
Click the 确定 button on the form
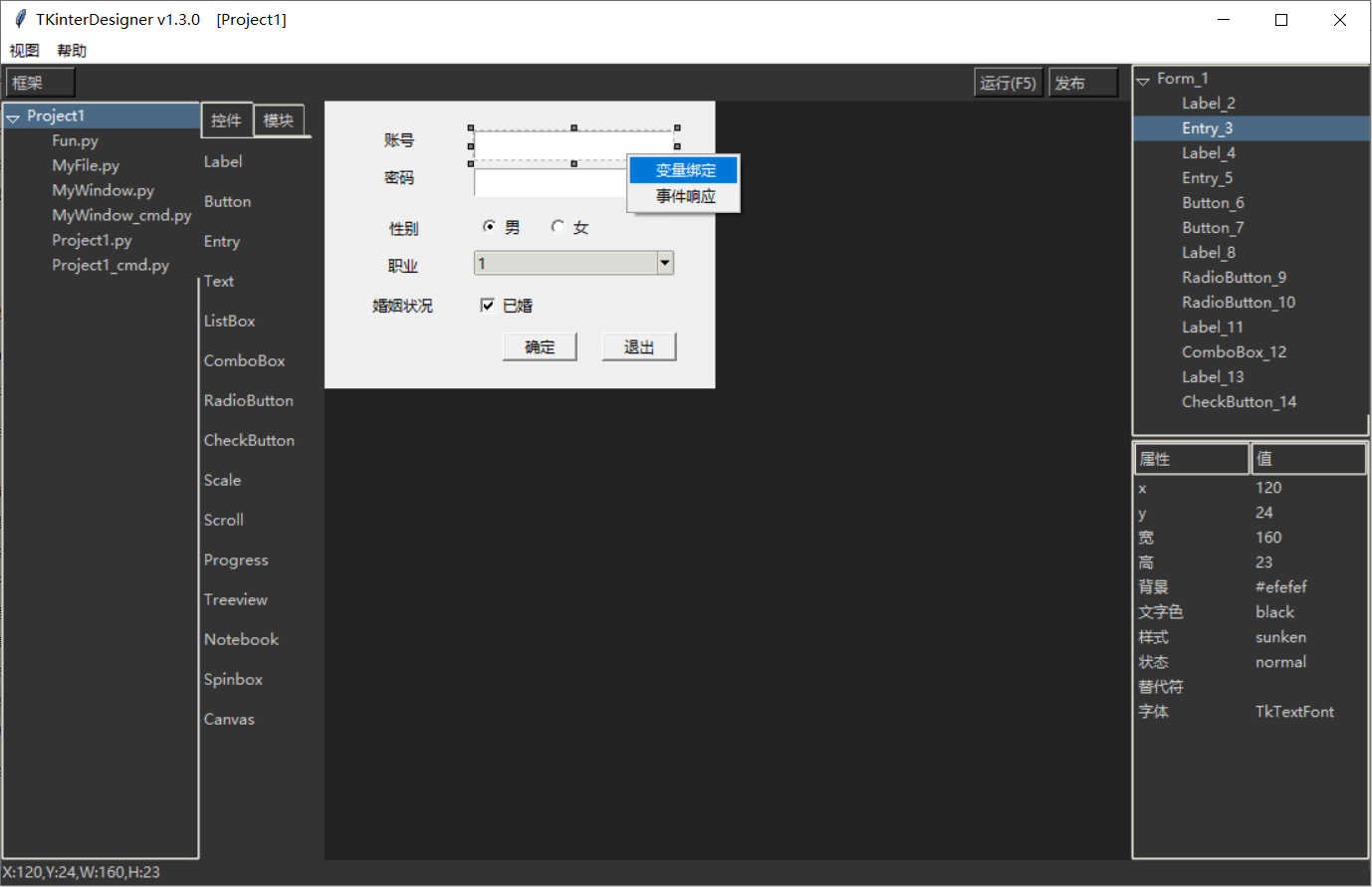(540, 346)
